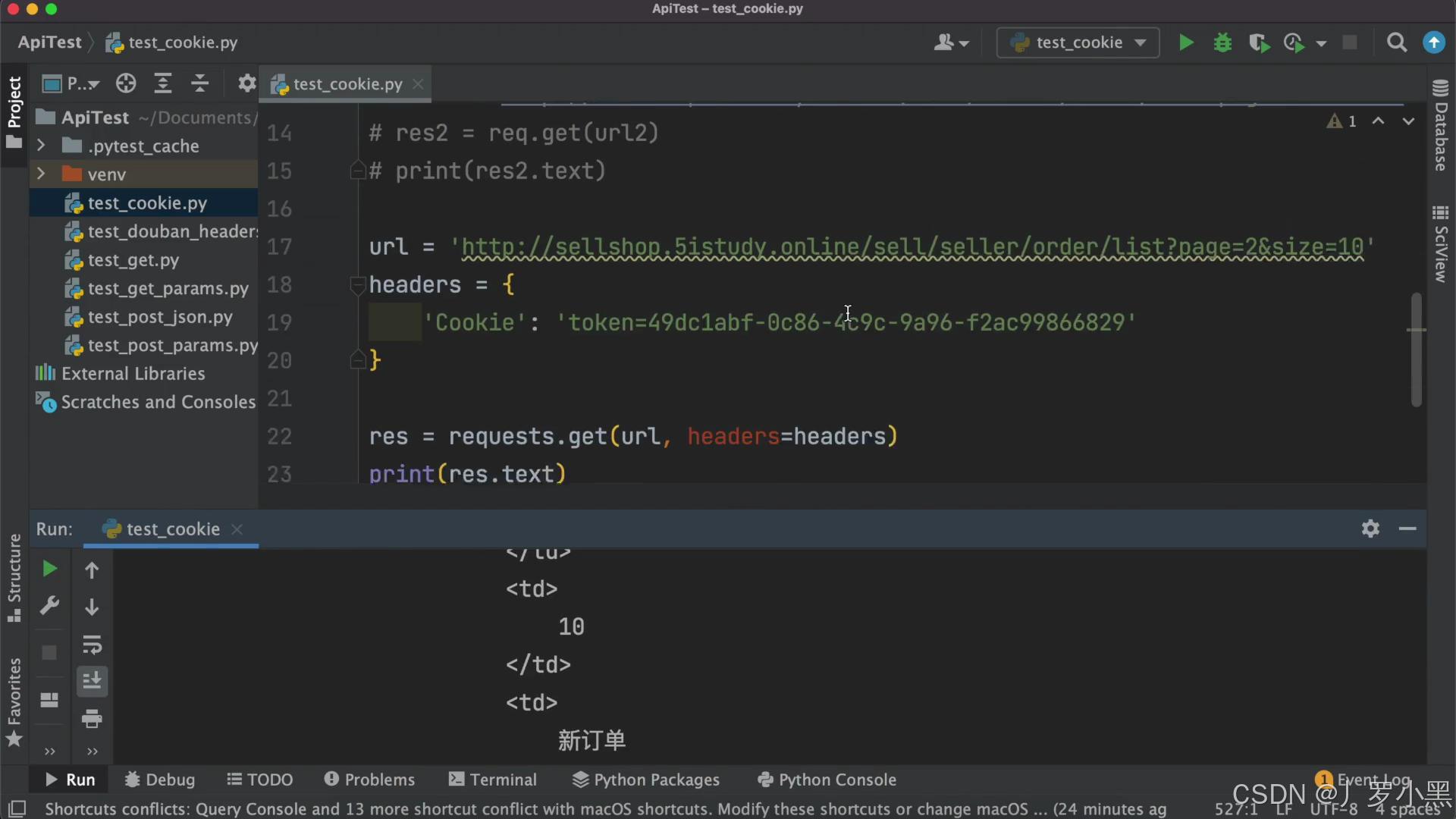Open the Python Packages tab
This screenshot has height=819, width=1456.
coord(645,780)
